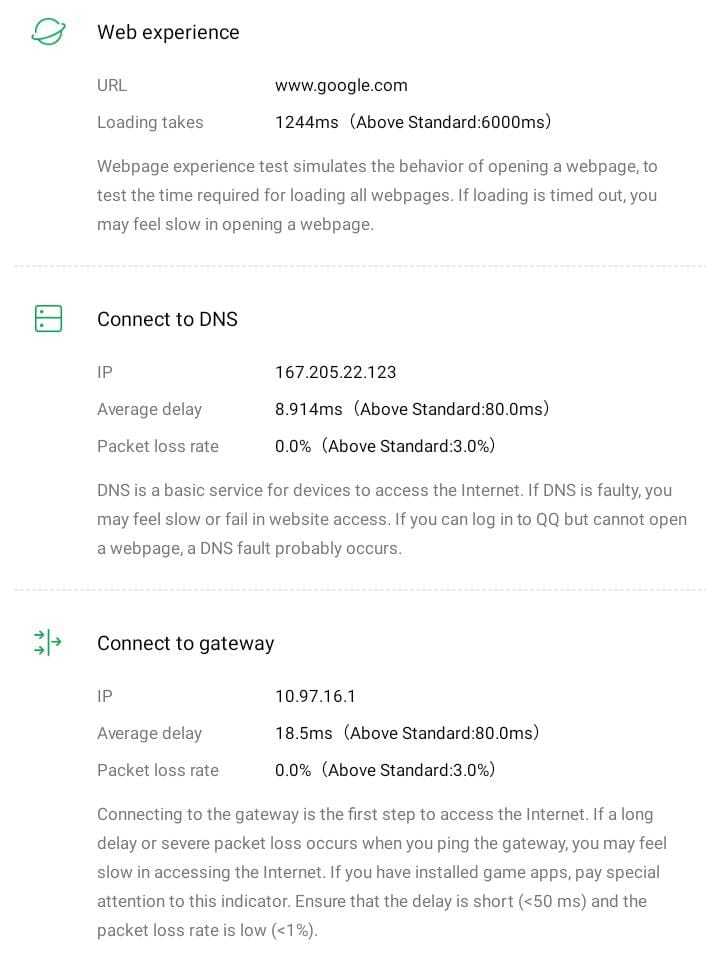Click the Connect to gateway arrows icon
This screenshot has height=957, width=720.
[48, 643]
